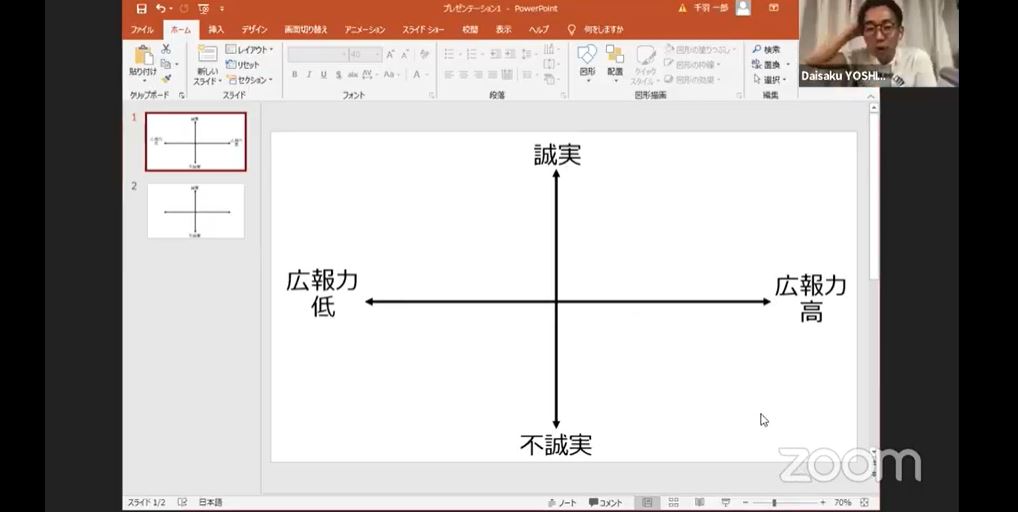Viewport: 1018px width, 512px height.
Task: Open ribbon display options icon
Action: pyautogui.click(x=774, y=8)
